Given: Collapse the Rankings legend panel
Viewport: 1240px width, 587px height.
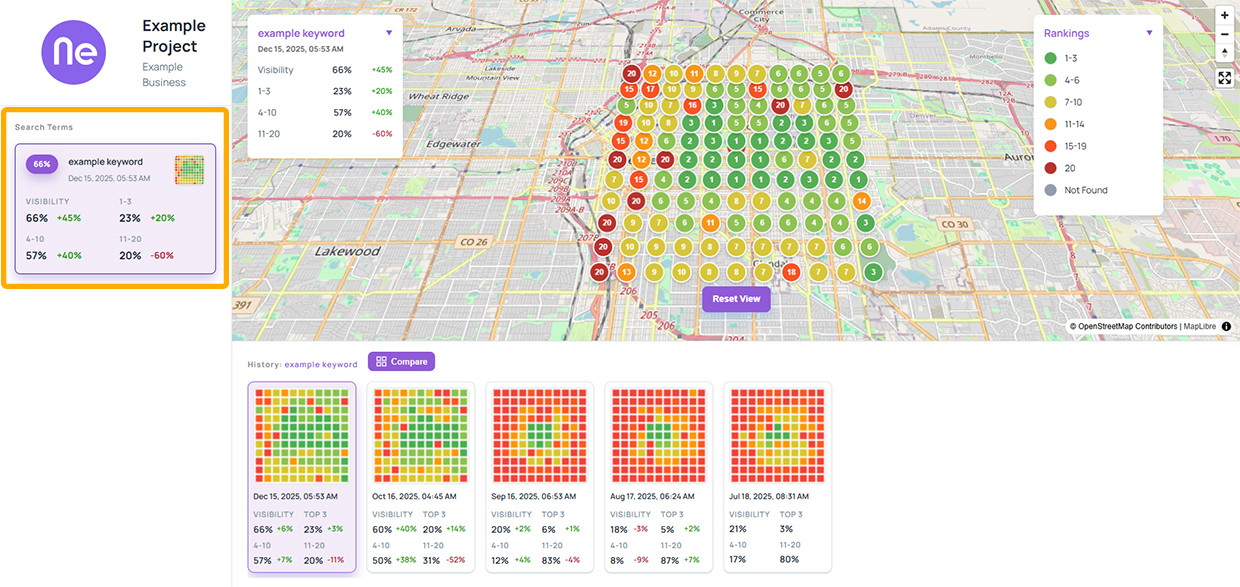Looking at the screenshot, I should click(1149, 33).
